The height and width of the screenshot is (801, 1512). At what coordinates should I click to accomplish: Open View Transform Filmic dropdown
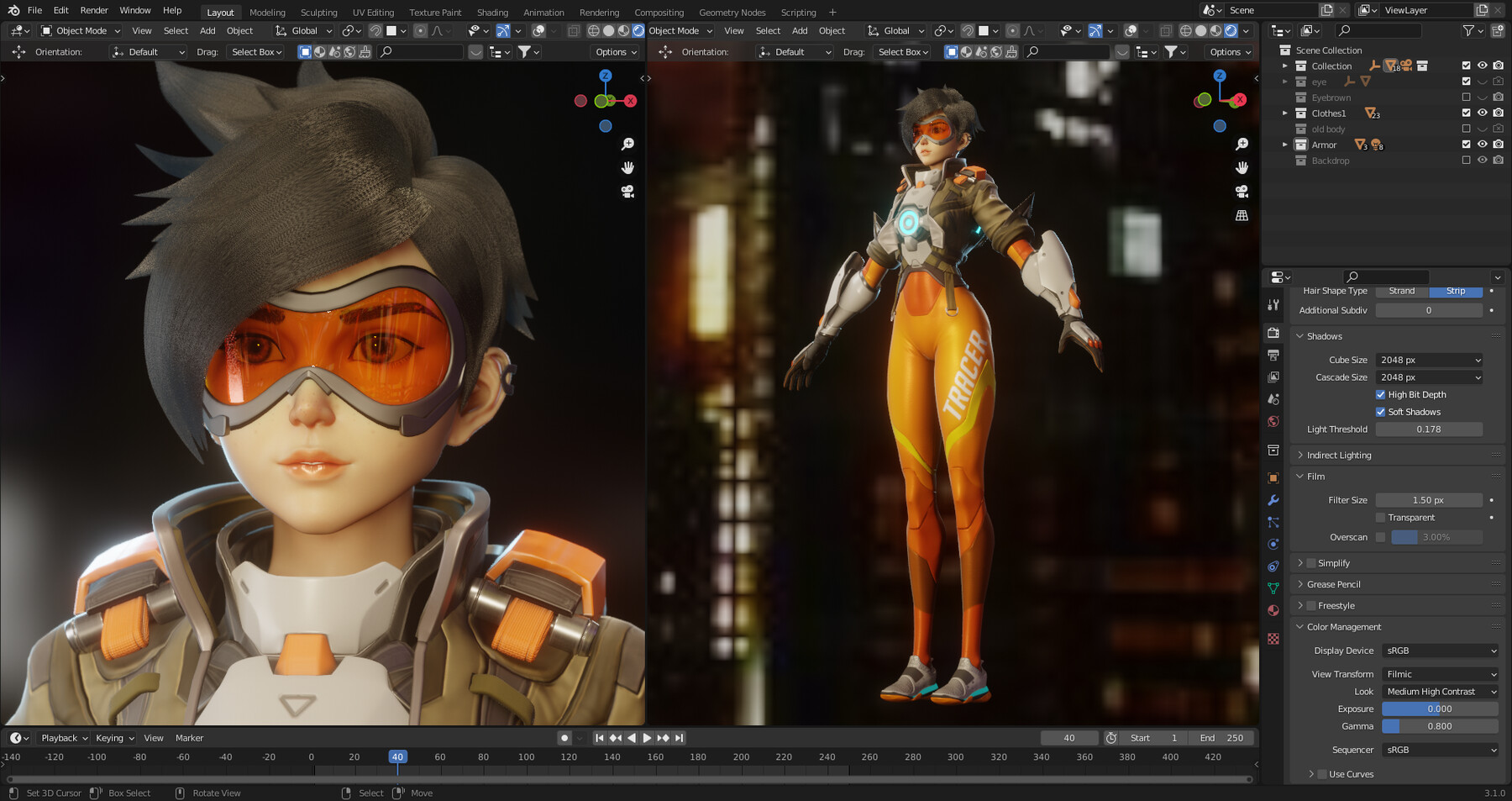point(1441,674)
